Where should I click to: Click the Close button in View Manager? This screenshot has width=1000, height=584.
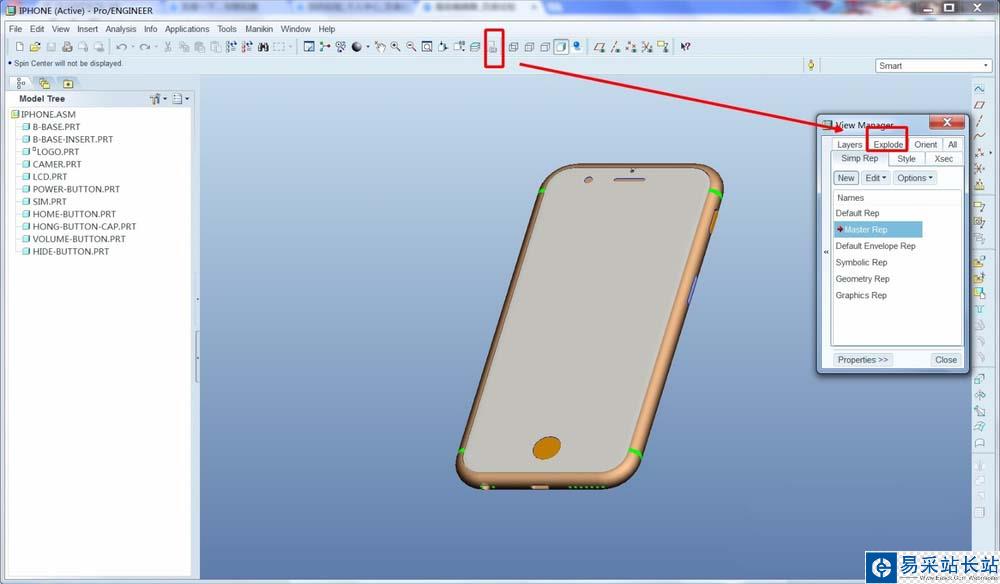pyautogui.click(x=945, y=360)
